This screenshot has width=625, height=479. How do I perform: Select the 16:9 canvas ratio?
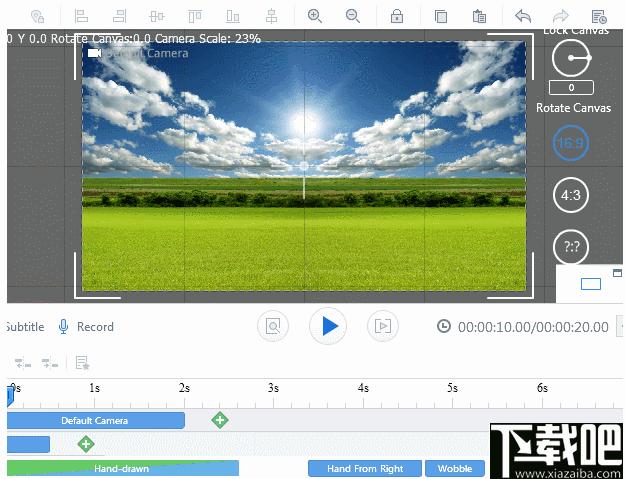click(x=571, y=143)
